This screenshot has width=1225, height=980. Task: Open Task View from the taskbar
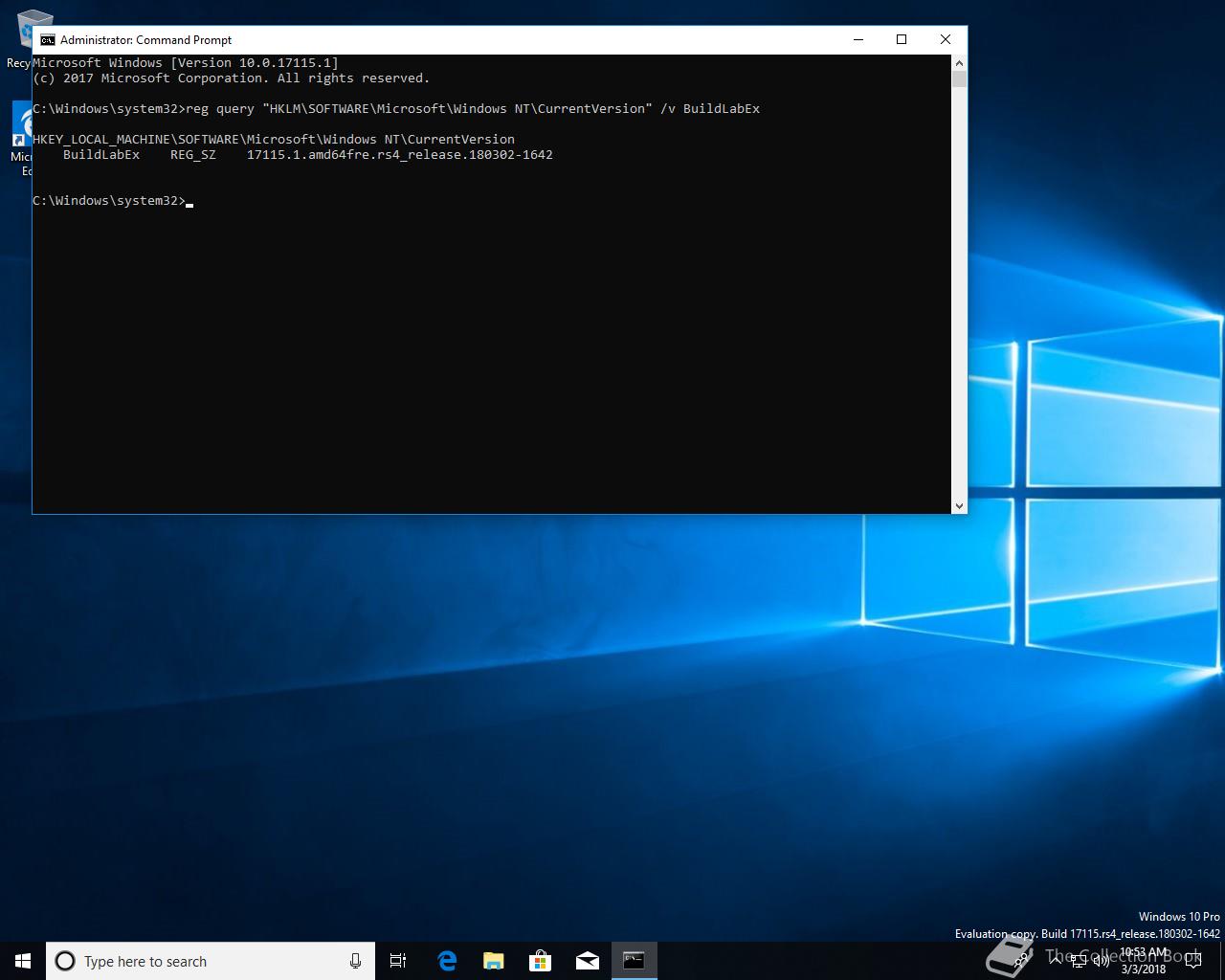coord(398,961)
